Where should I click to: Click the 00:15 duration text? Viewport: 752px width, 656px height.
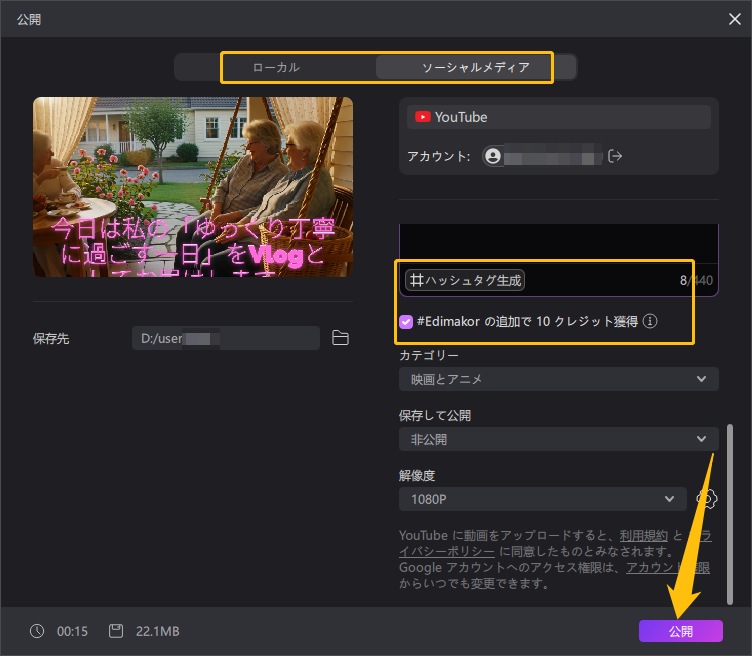point(72,631)
